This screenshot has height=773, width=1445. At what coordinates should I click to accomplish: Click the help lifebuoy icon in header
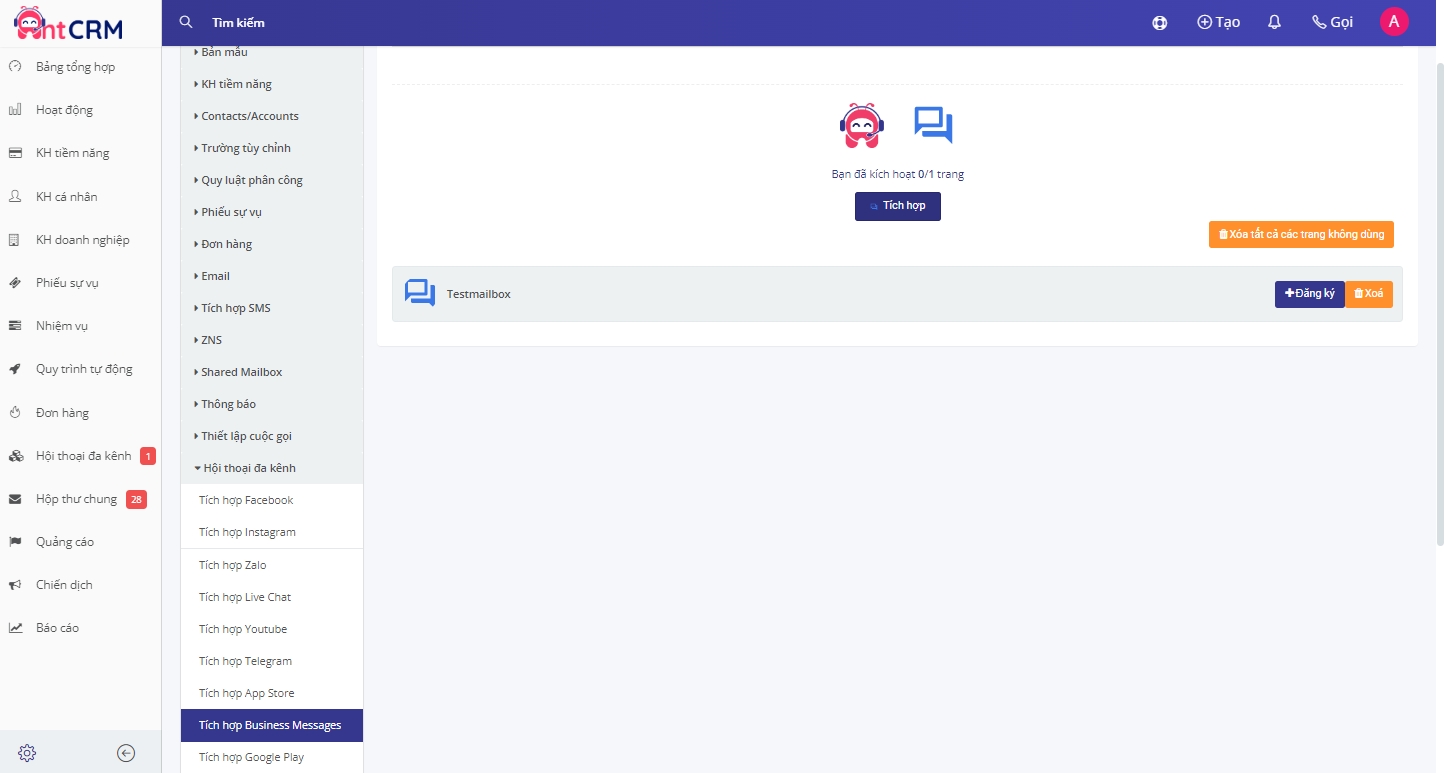(1159, 22)
